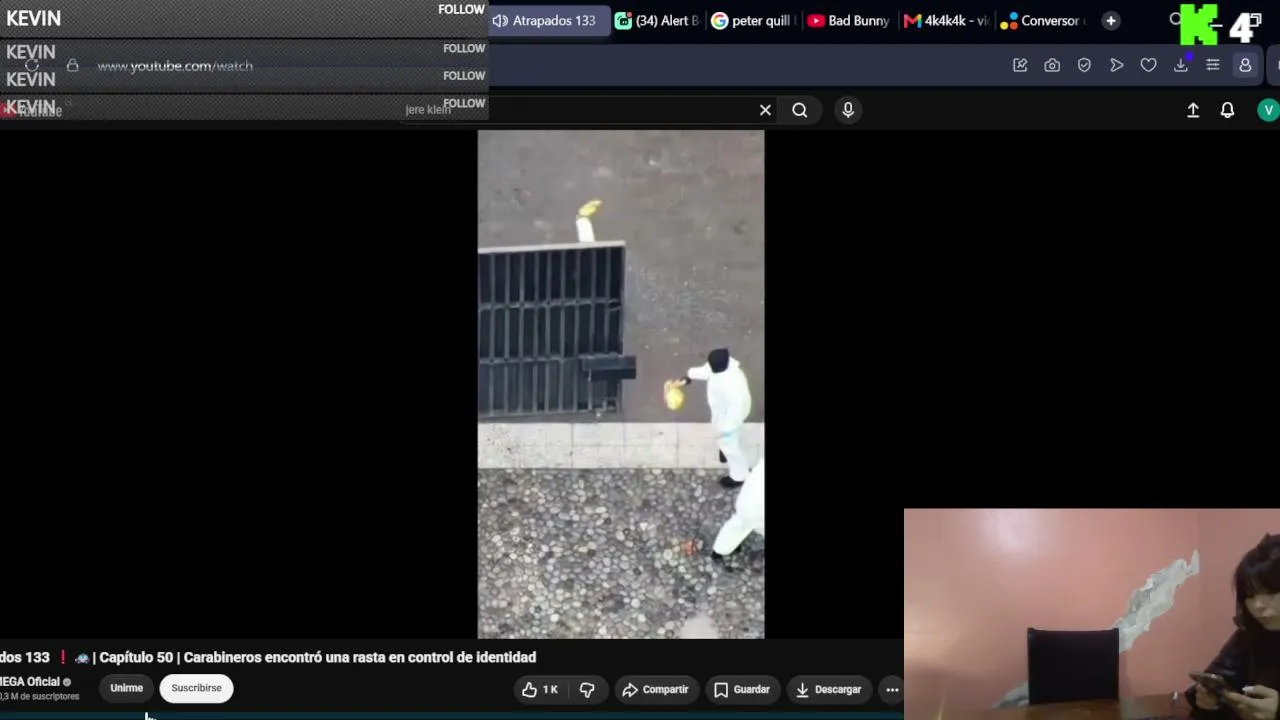Open the browser profile icon

[x=1245, y=65]
